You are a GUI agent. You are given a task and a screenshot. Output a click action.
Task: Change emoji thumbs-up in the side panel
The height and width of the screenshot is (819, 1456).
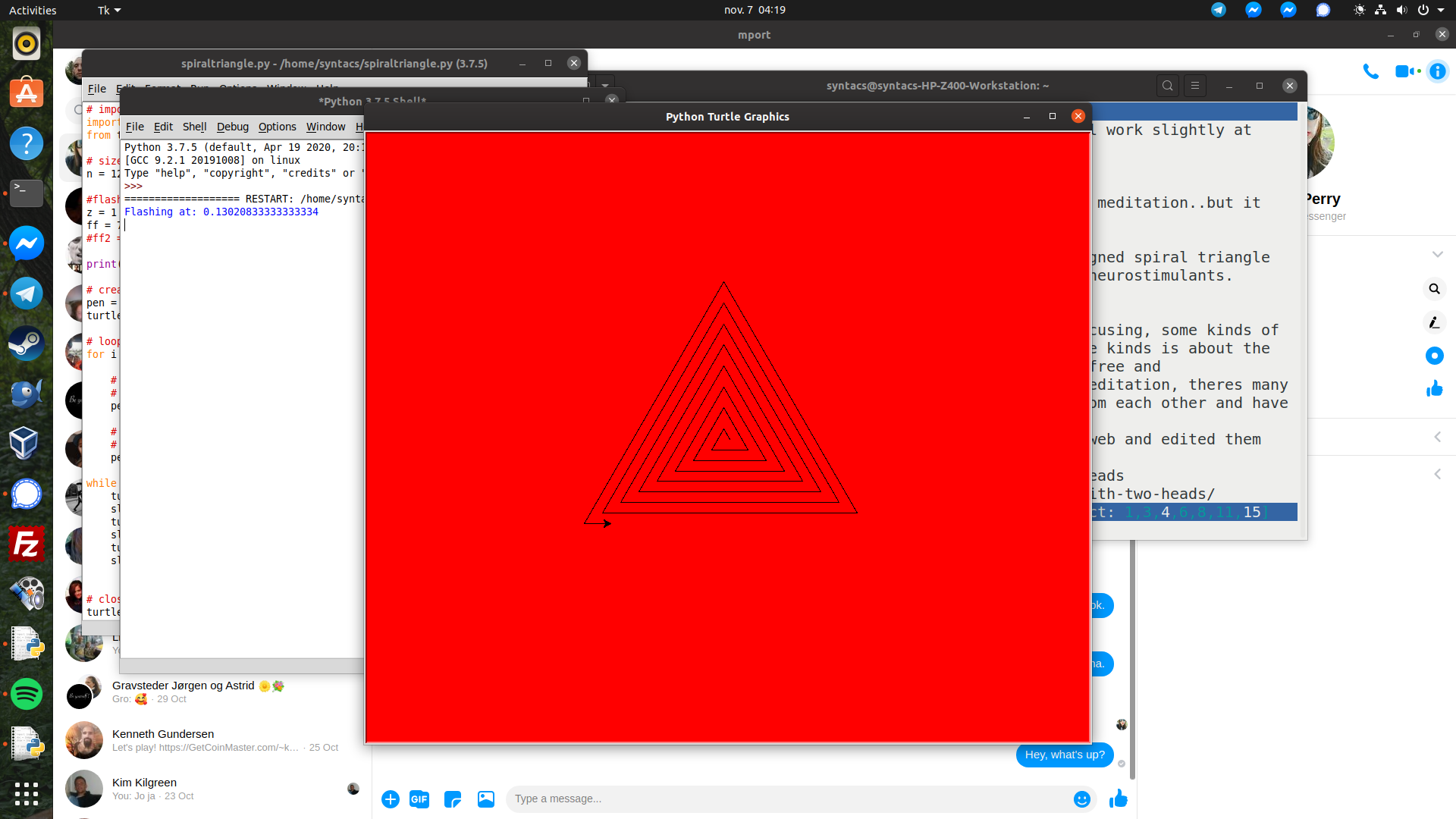pyautogui.click(x=1434, y=389)
